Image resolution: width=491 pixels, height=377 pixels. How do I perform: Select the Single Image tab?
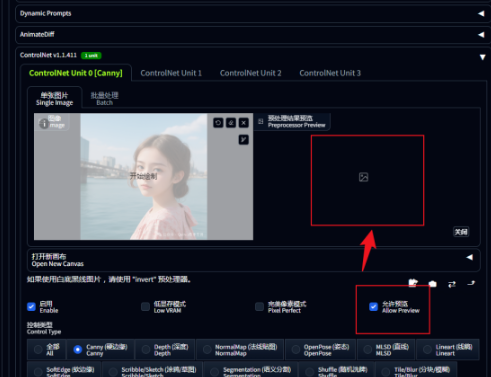pyautogui.click(x=54, y=99)
